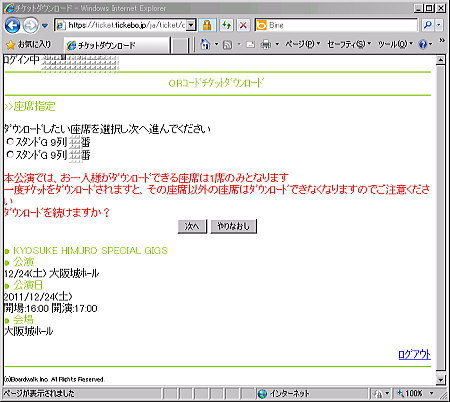The image size is (450, 402).
Task: Click the search magnifier icon
Action: (428, 25)
